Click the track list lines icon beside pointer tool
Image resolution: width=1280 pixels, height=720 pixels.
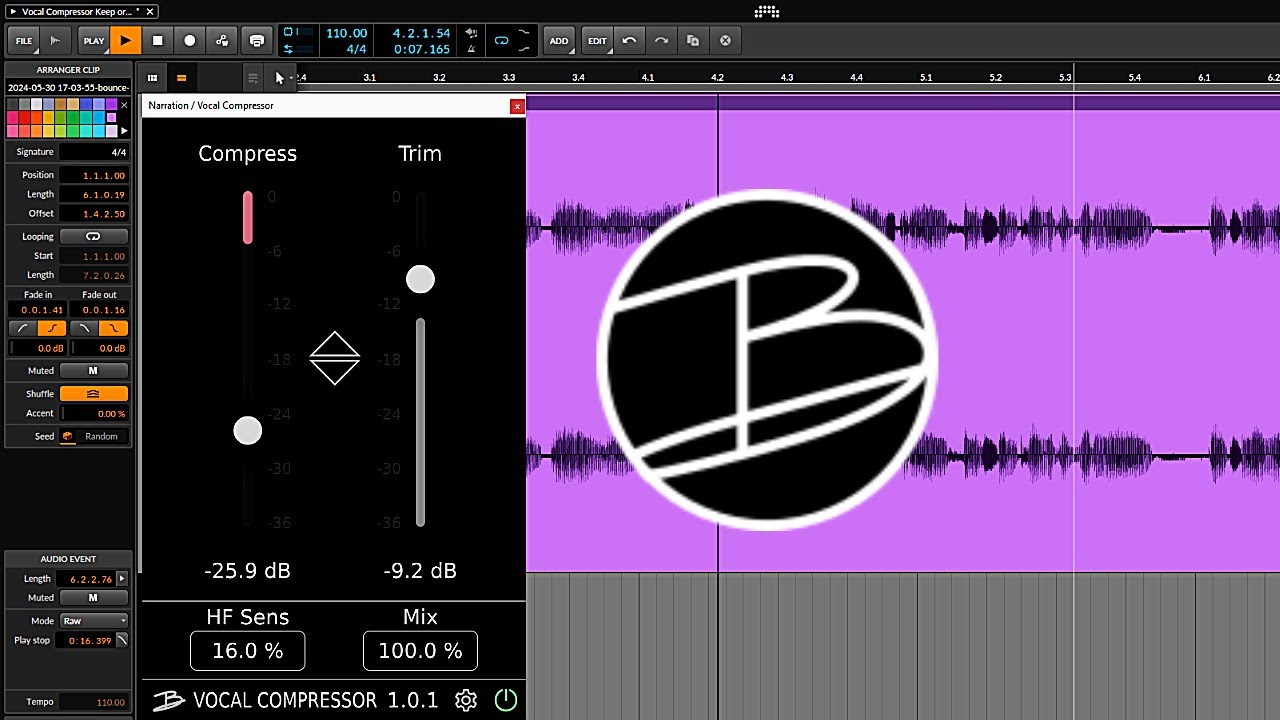tap(253, 77)
